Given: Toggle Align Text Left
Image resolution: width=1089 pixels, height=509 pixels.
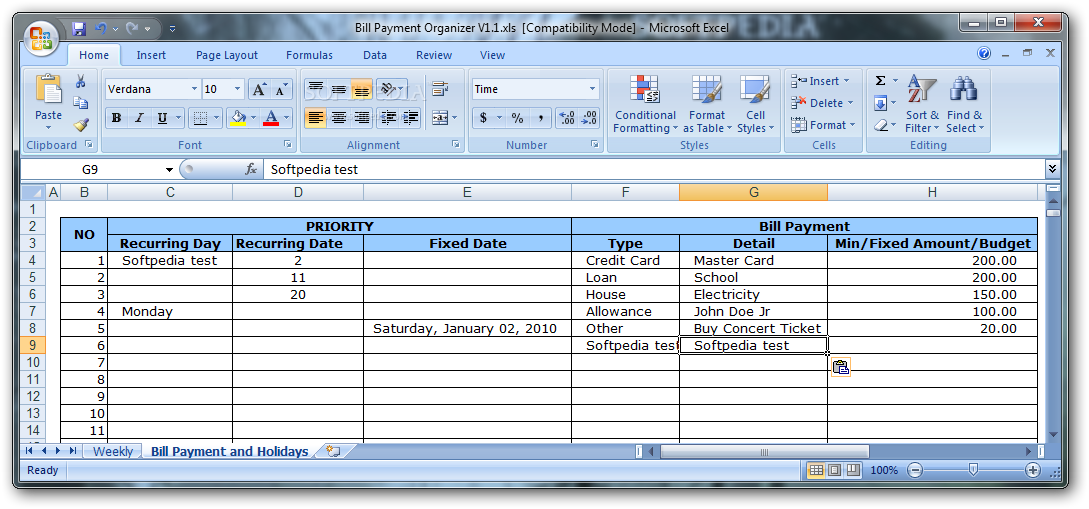Looking at the screenshot, I should tap(316, 118).
